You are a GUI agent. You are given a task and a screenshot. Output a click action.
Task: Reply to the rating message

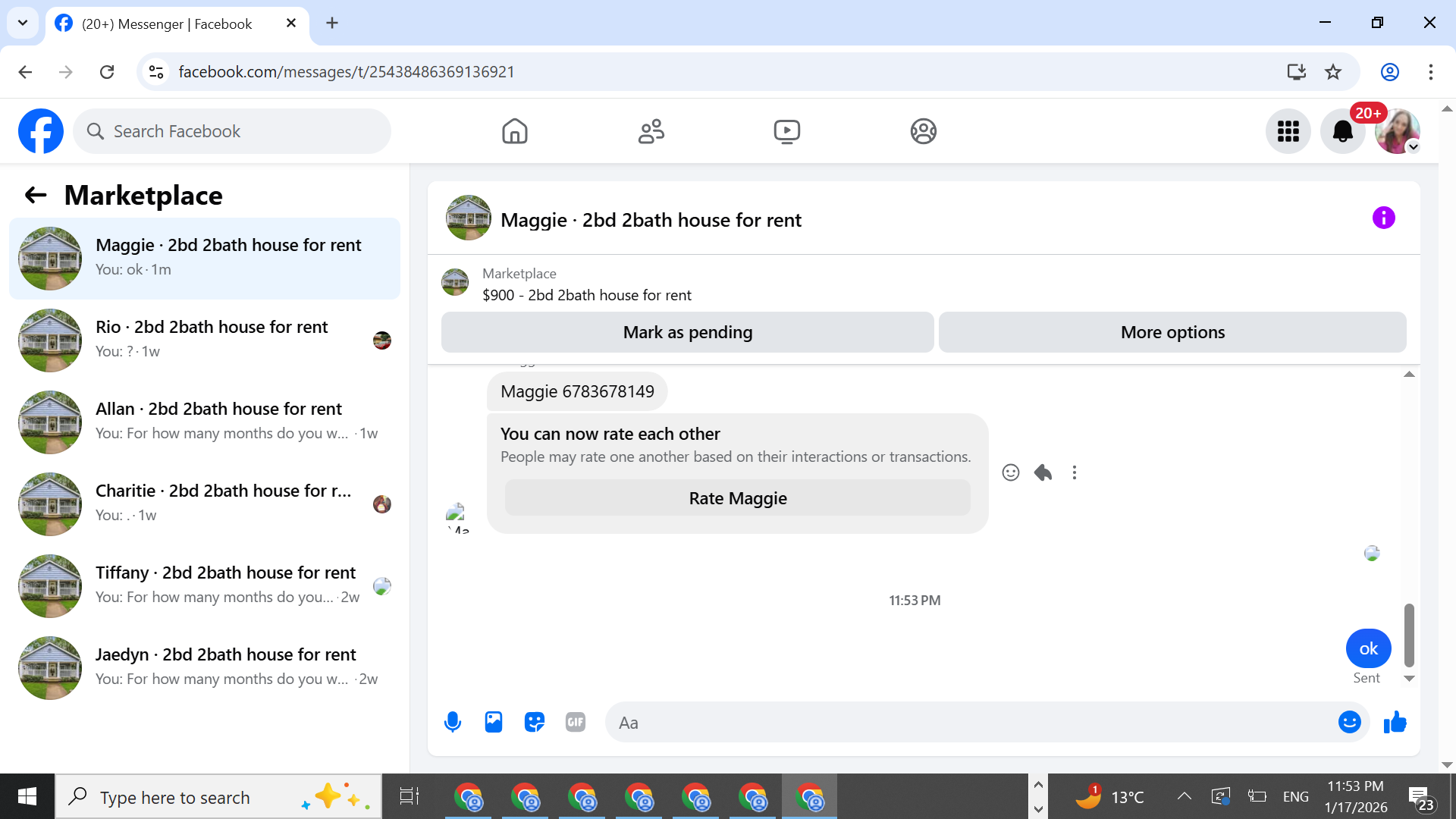coord(1043,473)
